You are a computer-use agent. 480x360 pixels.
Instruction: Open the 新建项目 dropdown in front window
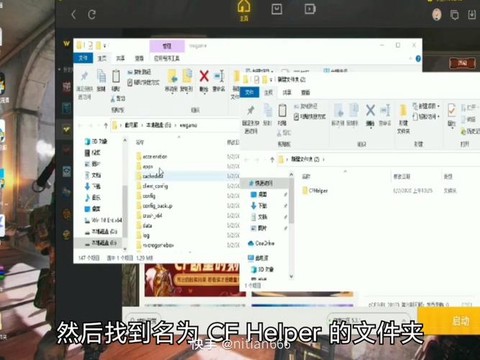pos(426,106)
